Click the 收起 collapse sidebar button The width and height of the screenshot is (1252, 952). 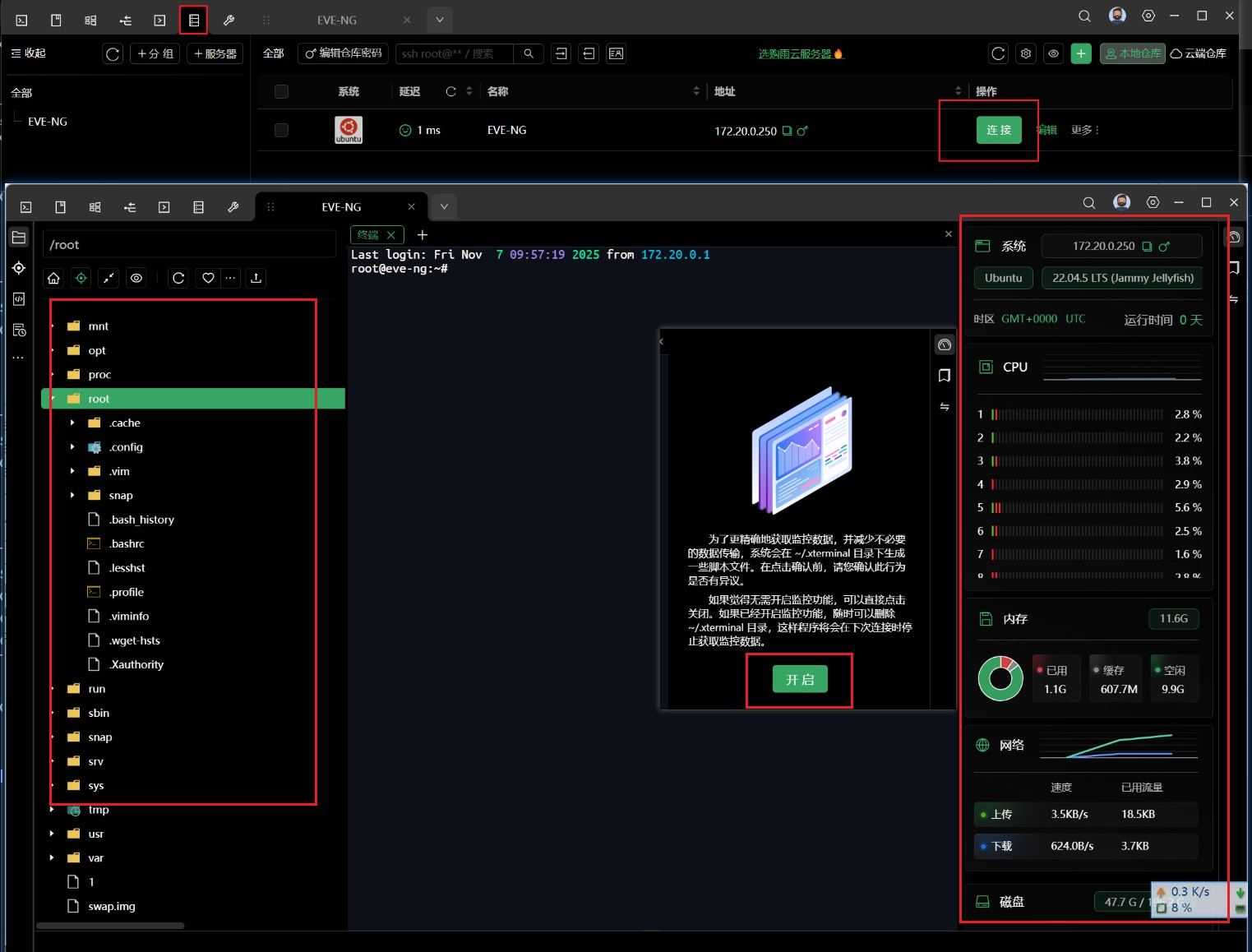click(x=29, y=53)
